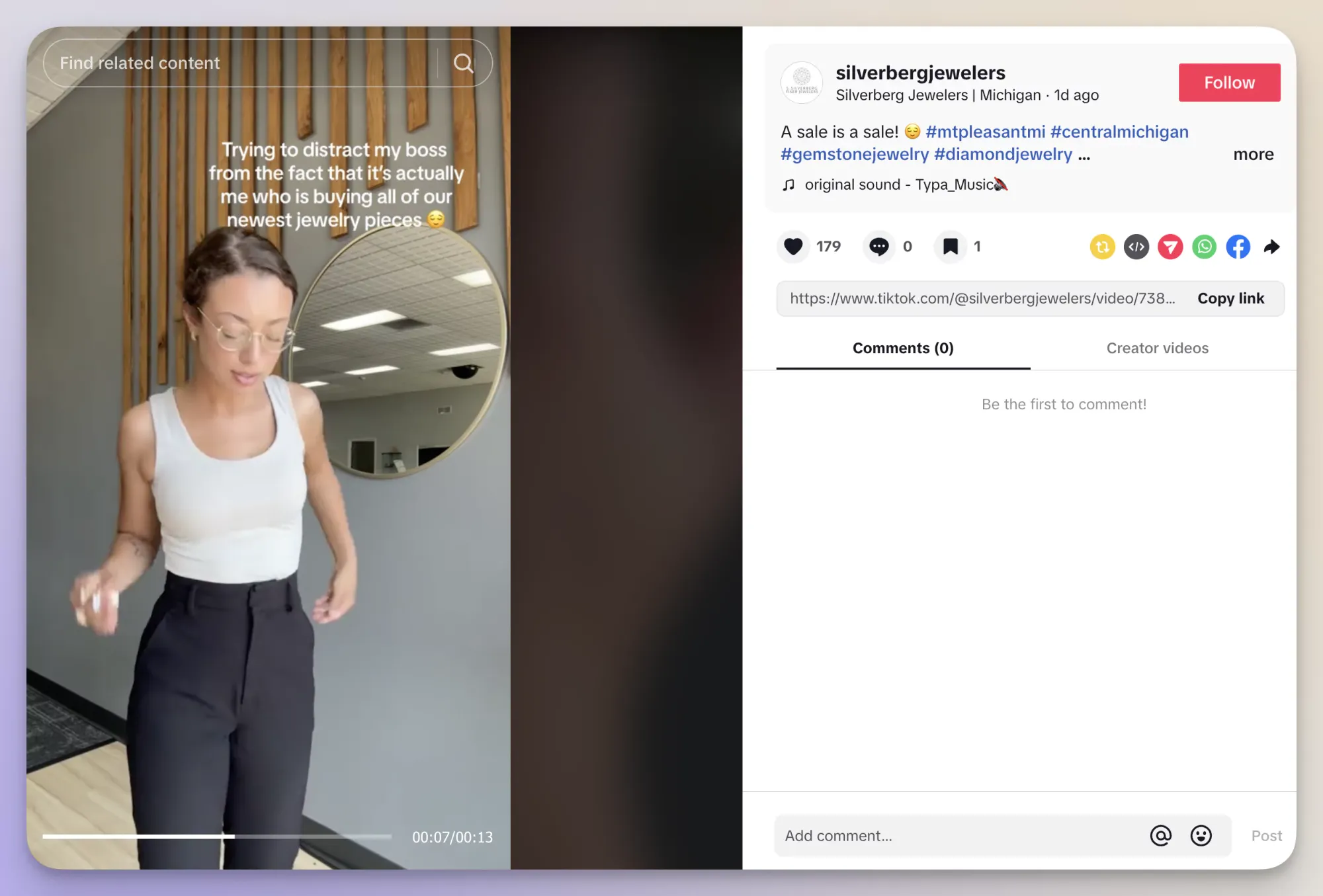Click the comment bubble icon
The height and width of the screenshot is (896, 1323).
click(878, 245)
